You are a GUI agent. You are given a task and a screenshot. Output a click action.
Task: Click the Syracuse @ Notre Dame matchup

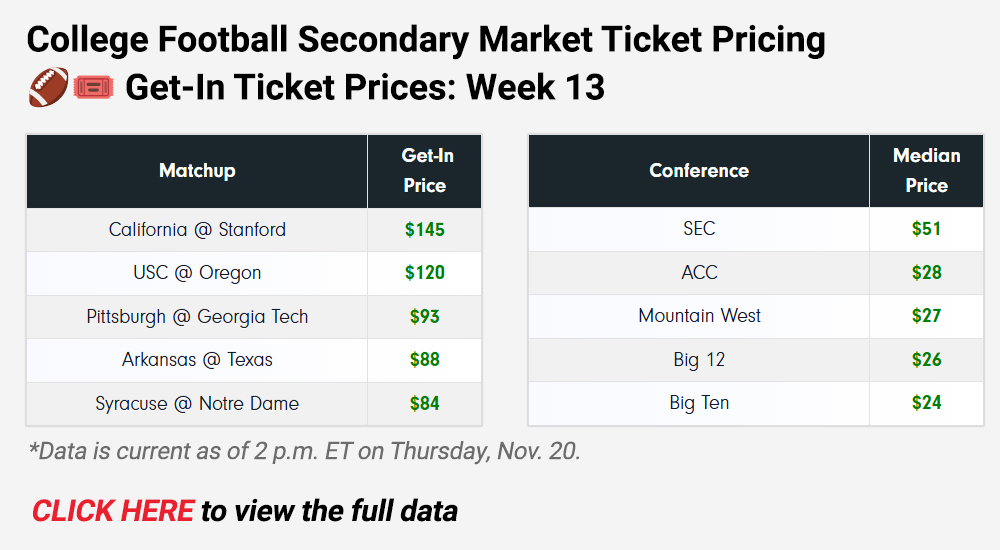click(x=197, y=404)
